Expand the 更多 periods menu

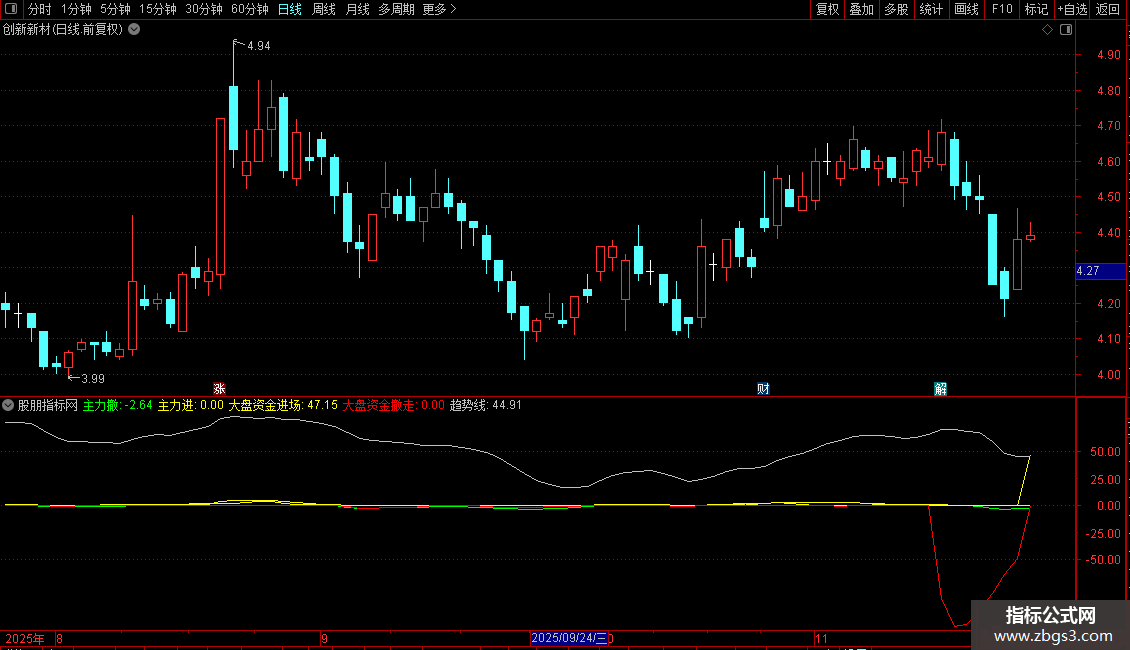click(x=439, y=9)
